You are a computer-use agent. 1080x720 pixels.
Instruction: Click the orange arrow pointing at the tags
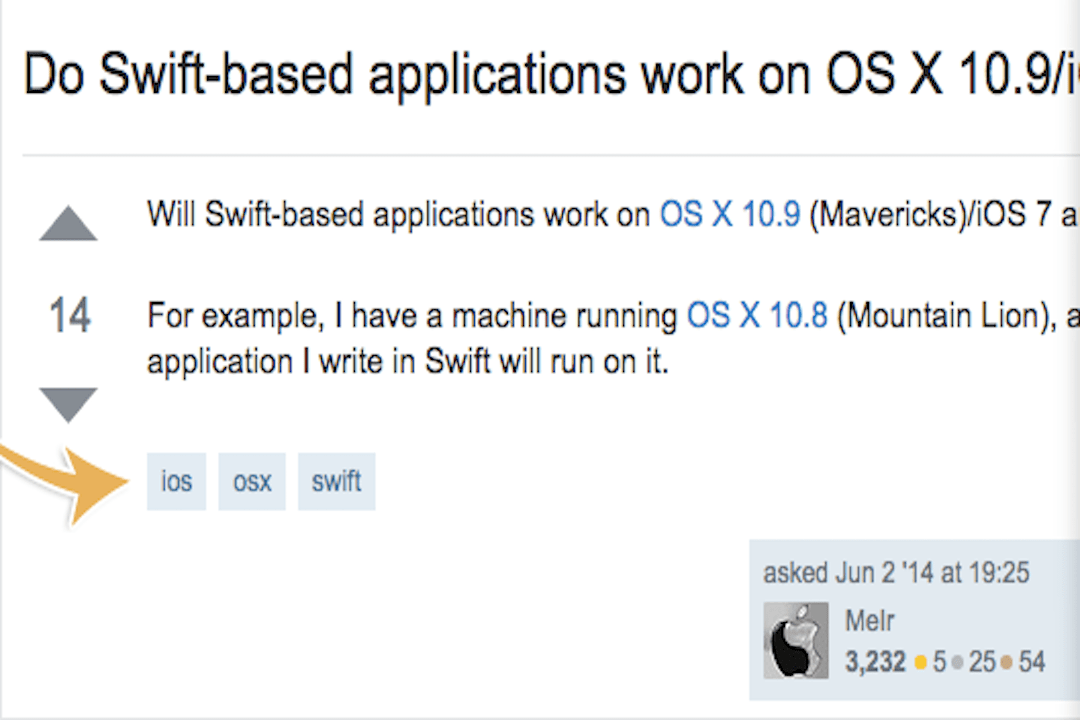pos(70,480)
